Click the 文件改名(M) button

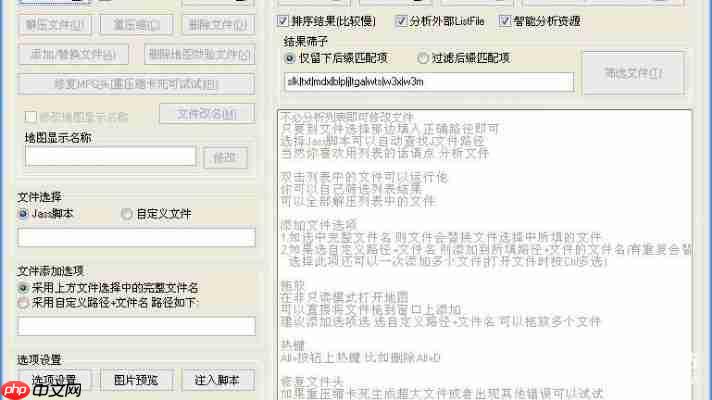[x=207, y=114]
